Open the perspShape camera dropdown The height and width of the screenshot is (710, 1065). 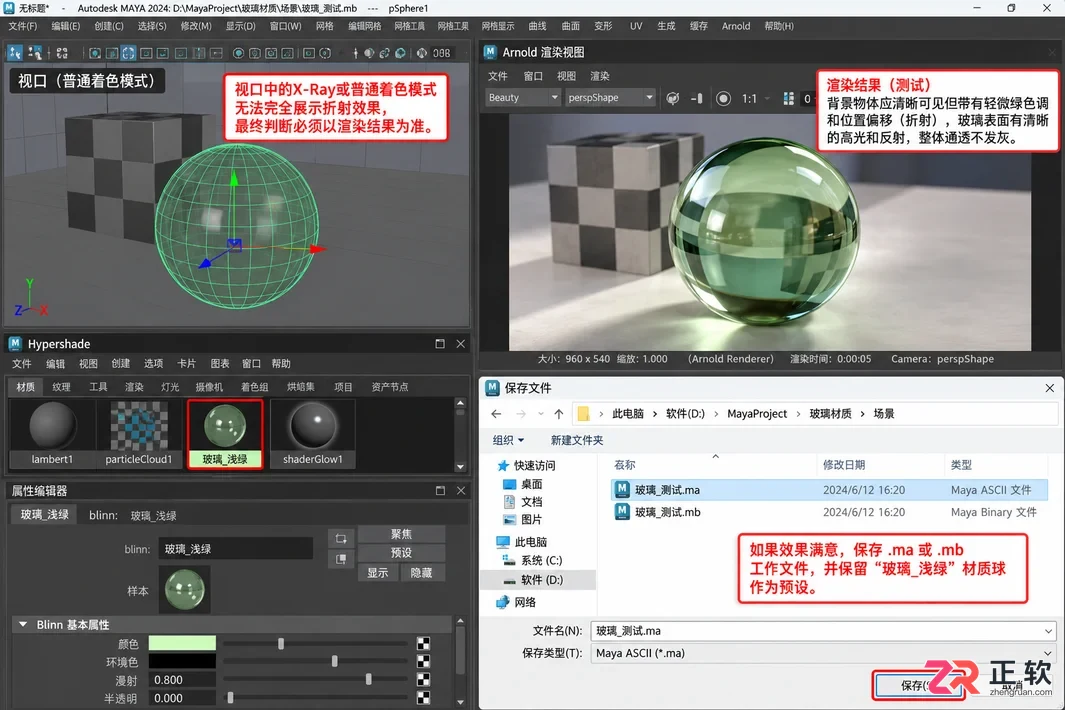[x=610, y=98]
